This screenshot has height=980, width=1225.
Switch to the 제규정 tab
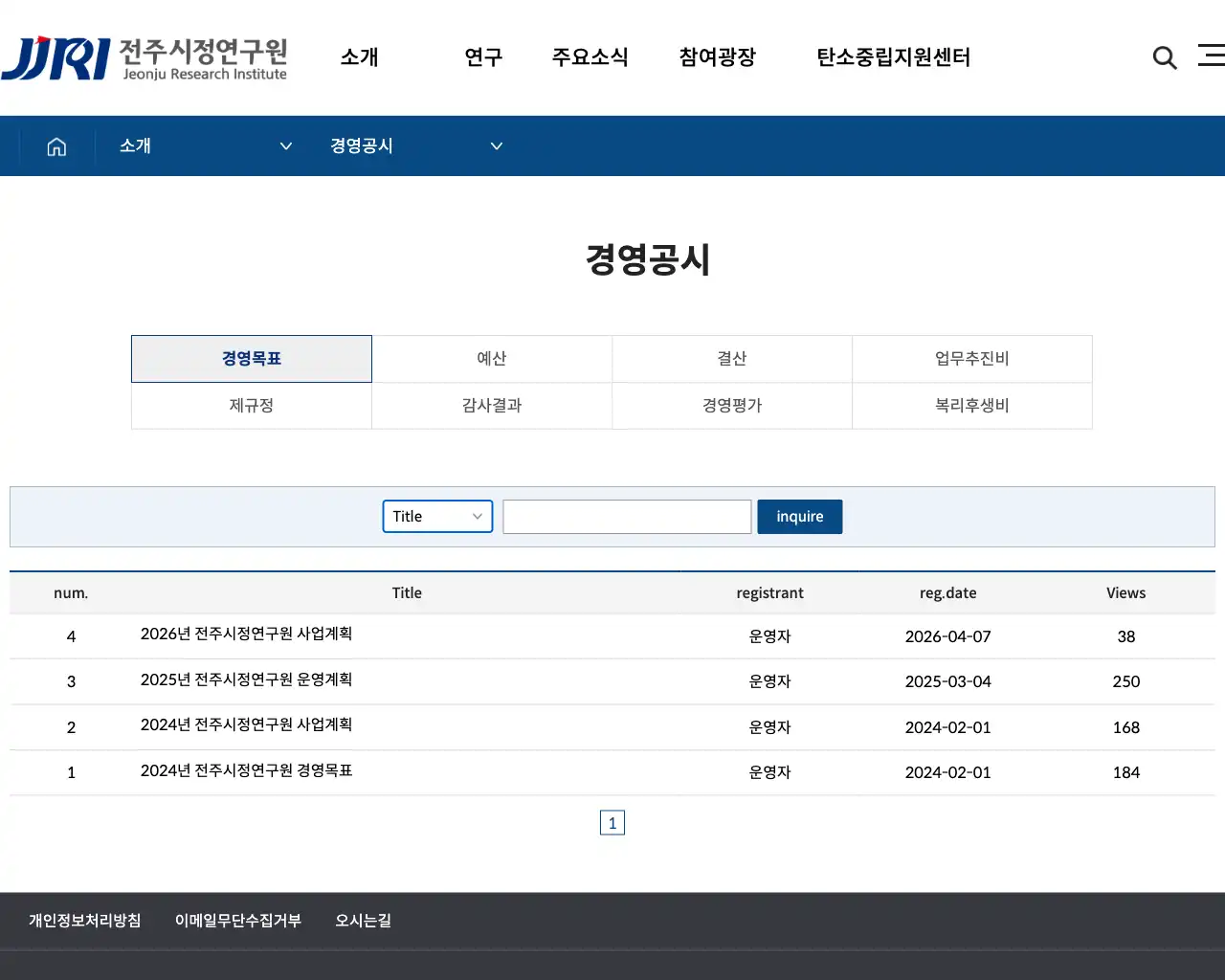tap(252, 406)
